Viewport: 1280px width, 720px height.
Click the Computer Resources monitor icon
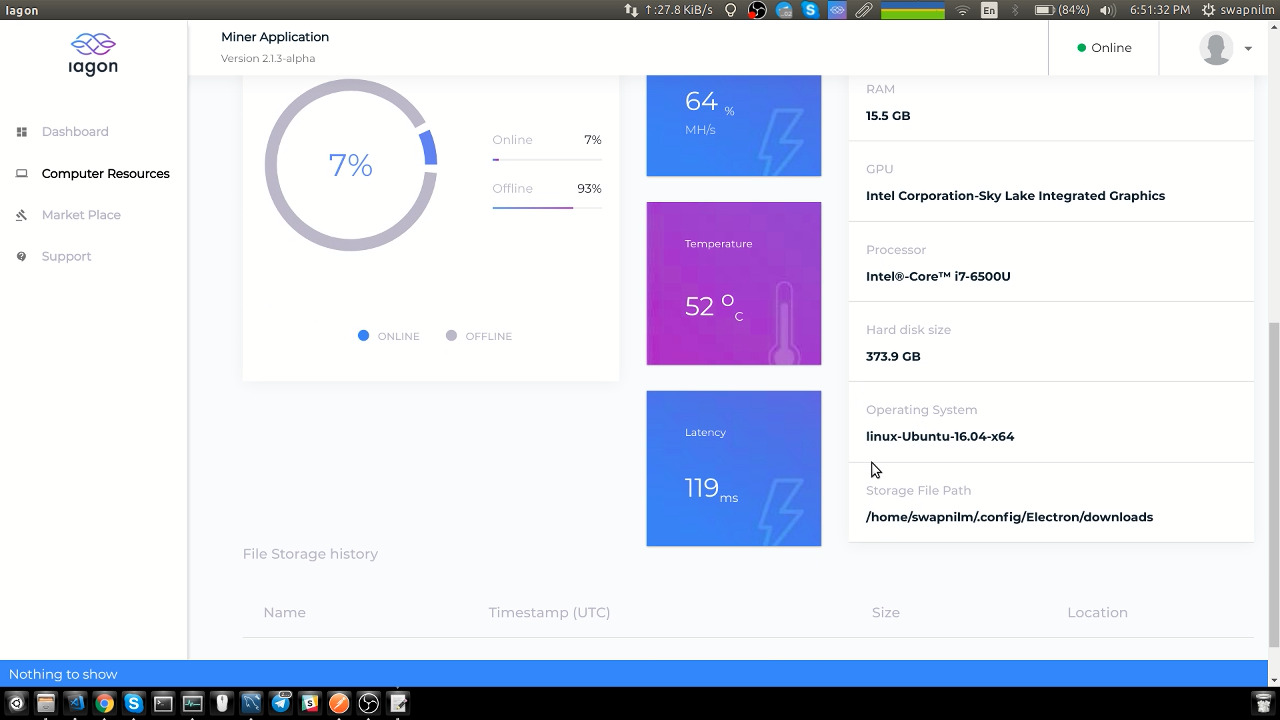point(21,173)
